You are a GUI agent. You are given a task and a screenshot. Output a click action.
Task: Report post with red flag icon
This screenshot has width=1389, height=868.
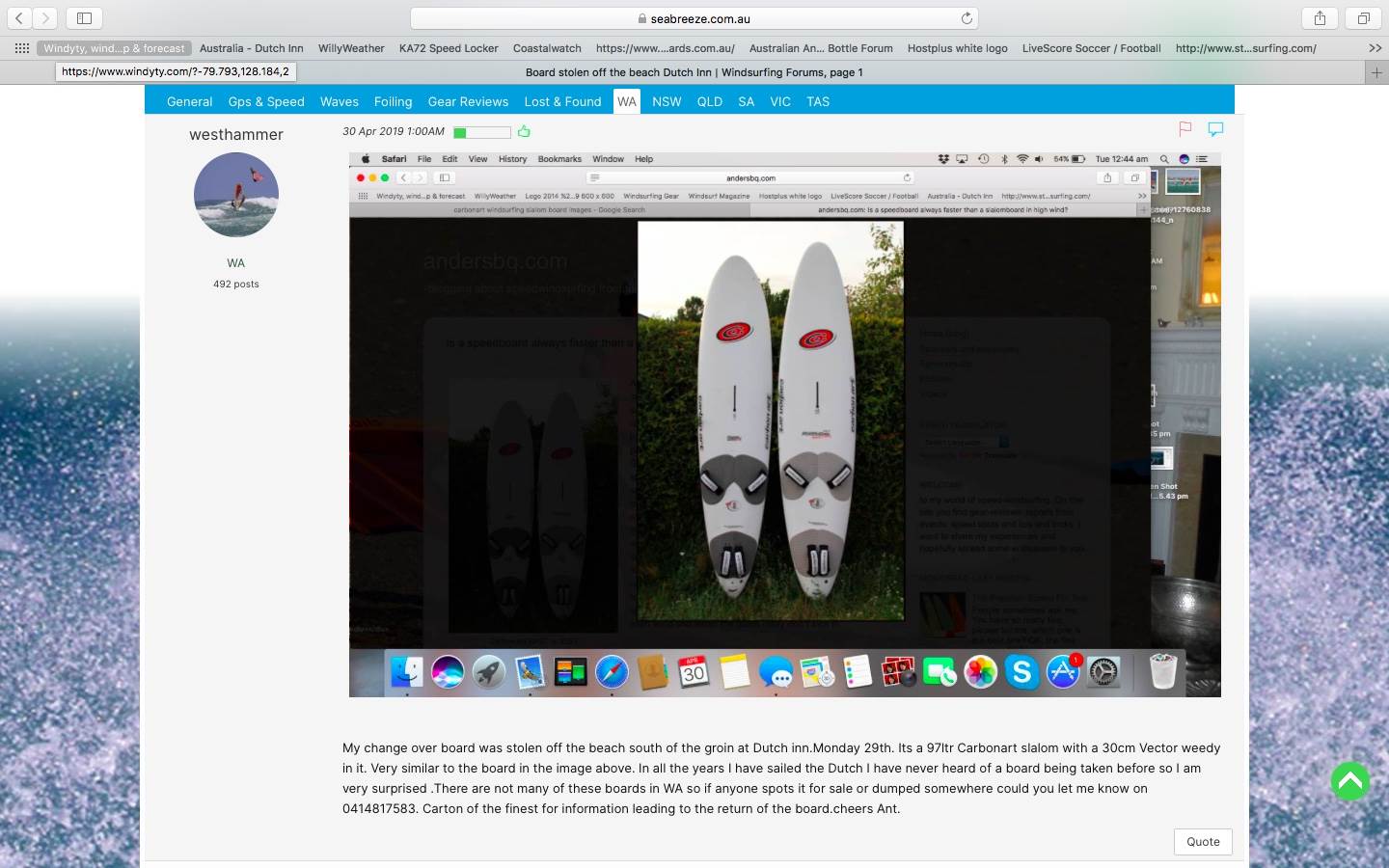1185,128
